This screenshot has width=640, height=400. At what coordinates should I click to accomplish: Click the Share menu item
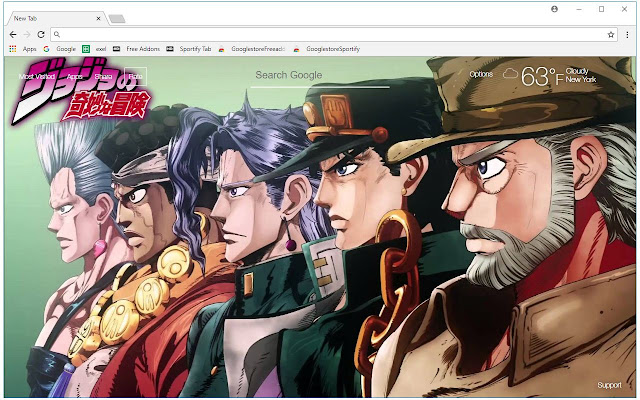click(x=103, y=77)
